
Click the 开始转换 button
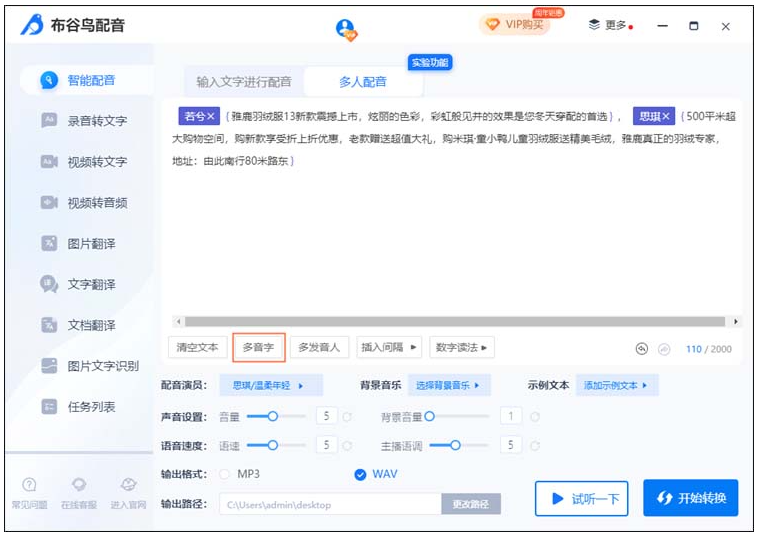click(x=691, y=498)
